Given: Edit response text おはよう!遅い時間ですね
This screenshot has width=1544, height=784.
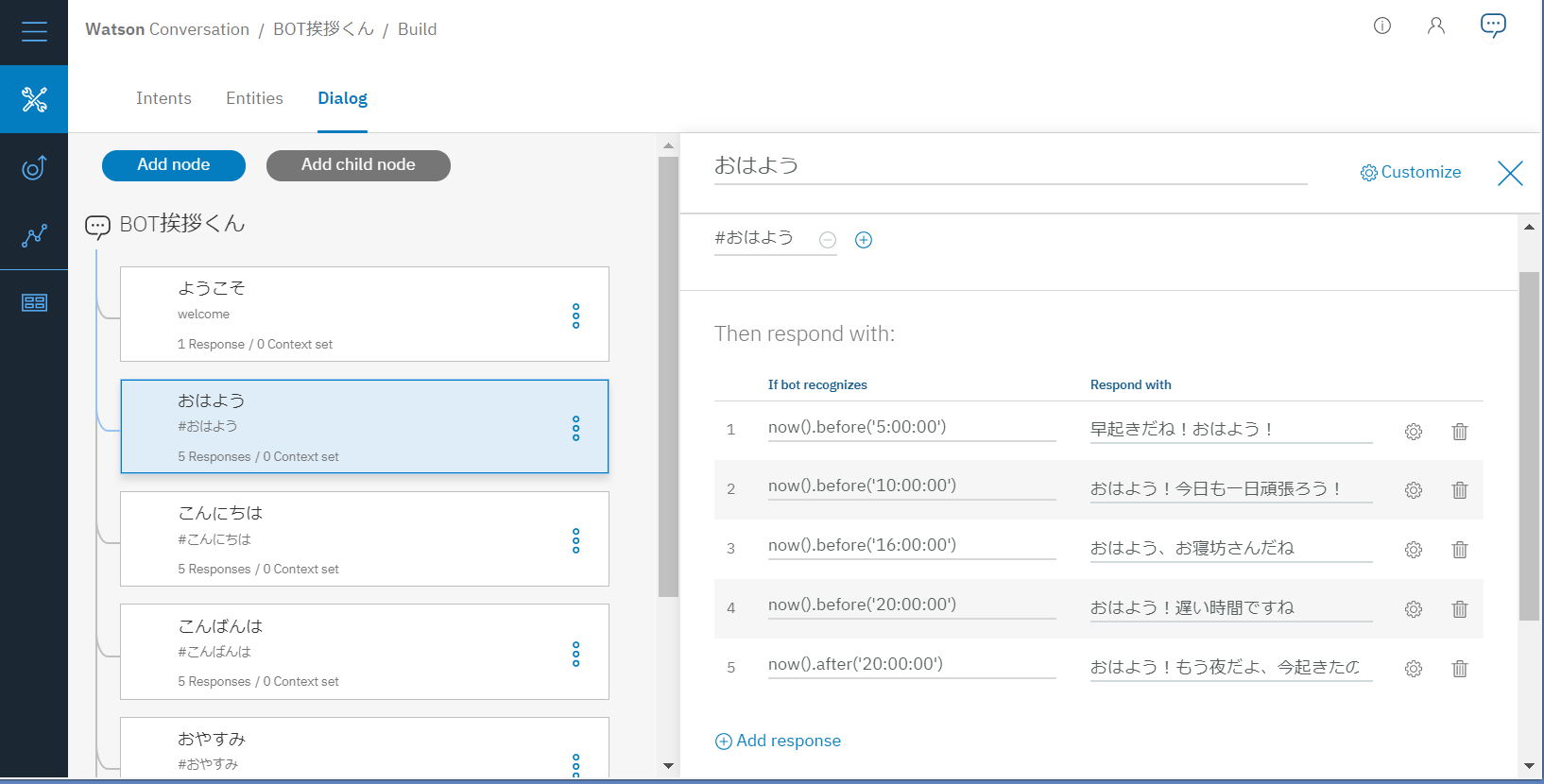Looking at the screenshot, I should [1231, 608].
